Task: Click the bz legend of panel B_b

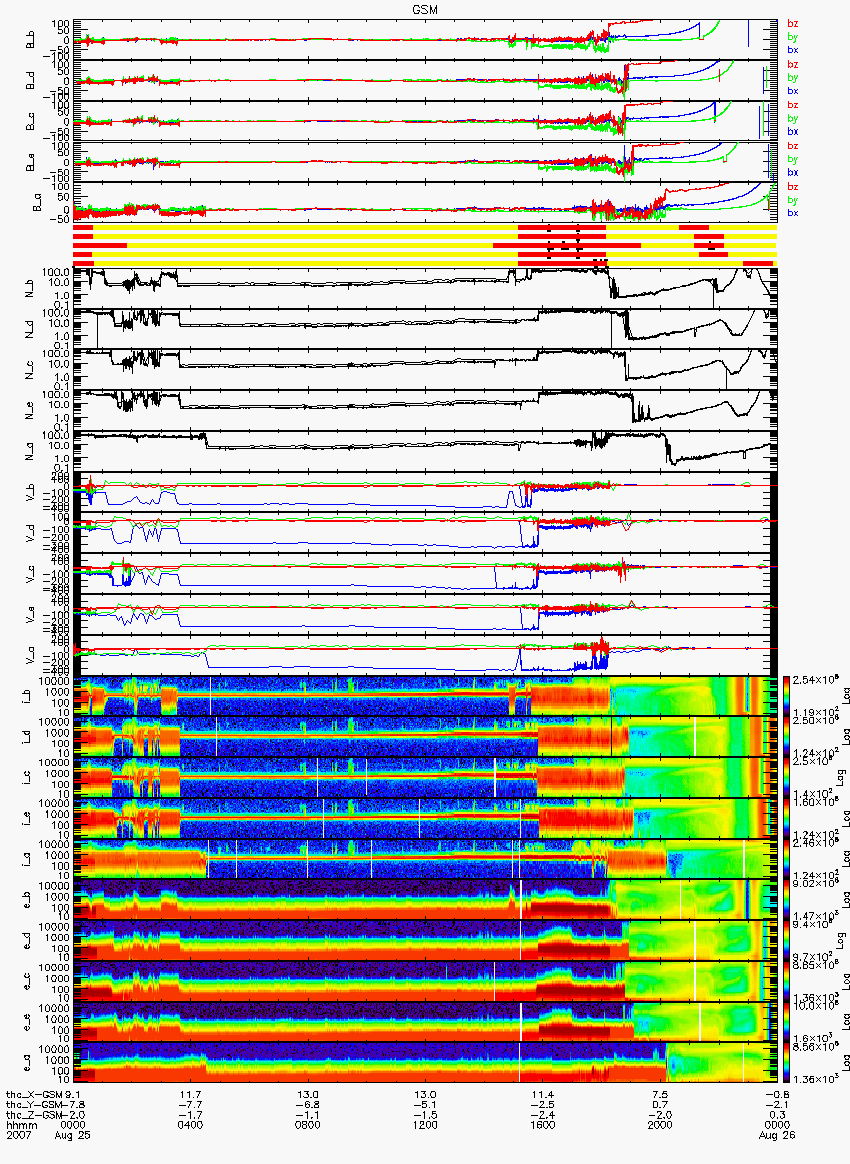Action: pos(793,24)
